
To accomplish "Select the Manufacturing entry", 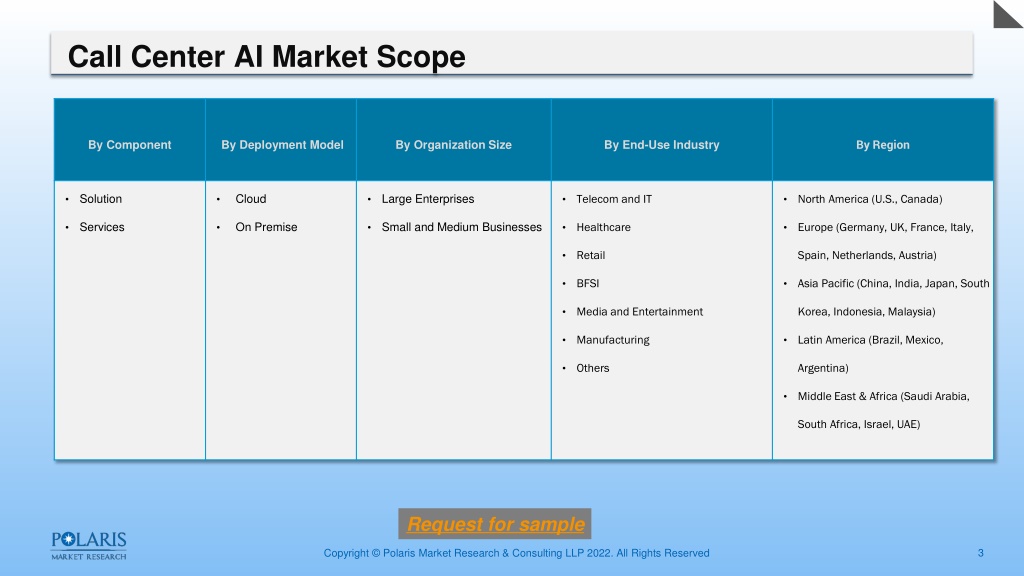I will point(613,340).
